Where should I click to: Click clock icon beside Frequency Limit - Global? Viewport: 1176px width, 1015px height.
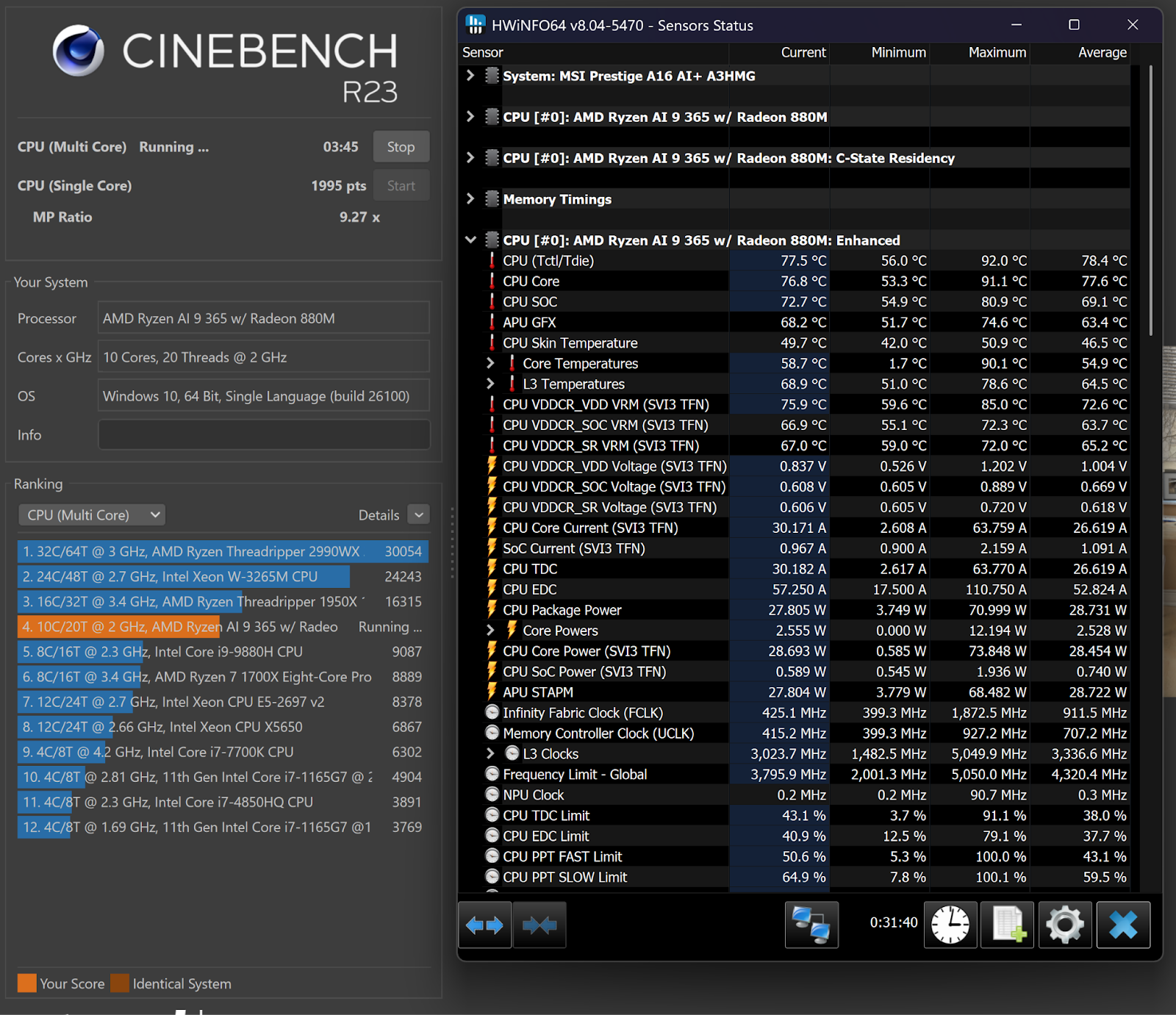coord(492,774)
